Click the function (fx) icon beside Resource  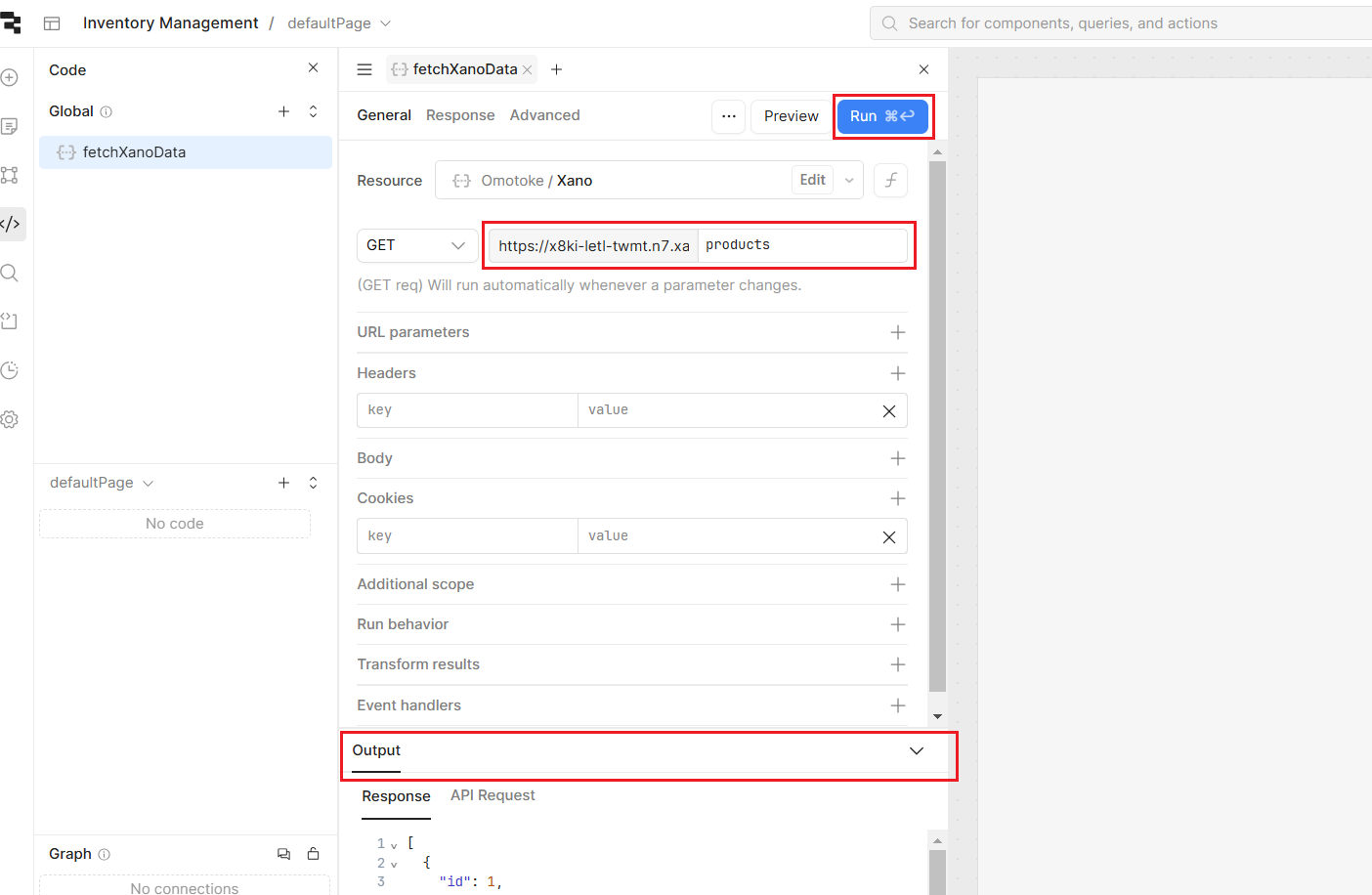click(x=891, y=180)
